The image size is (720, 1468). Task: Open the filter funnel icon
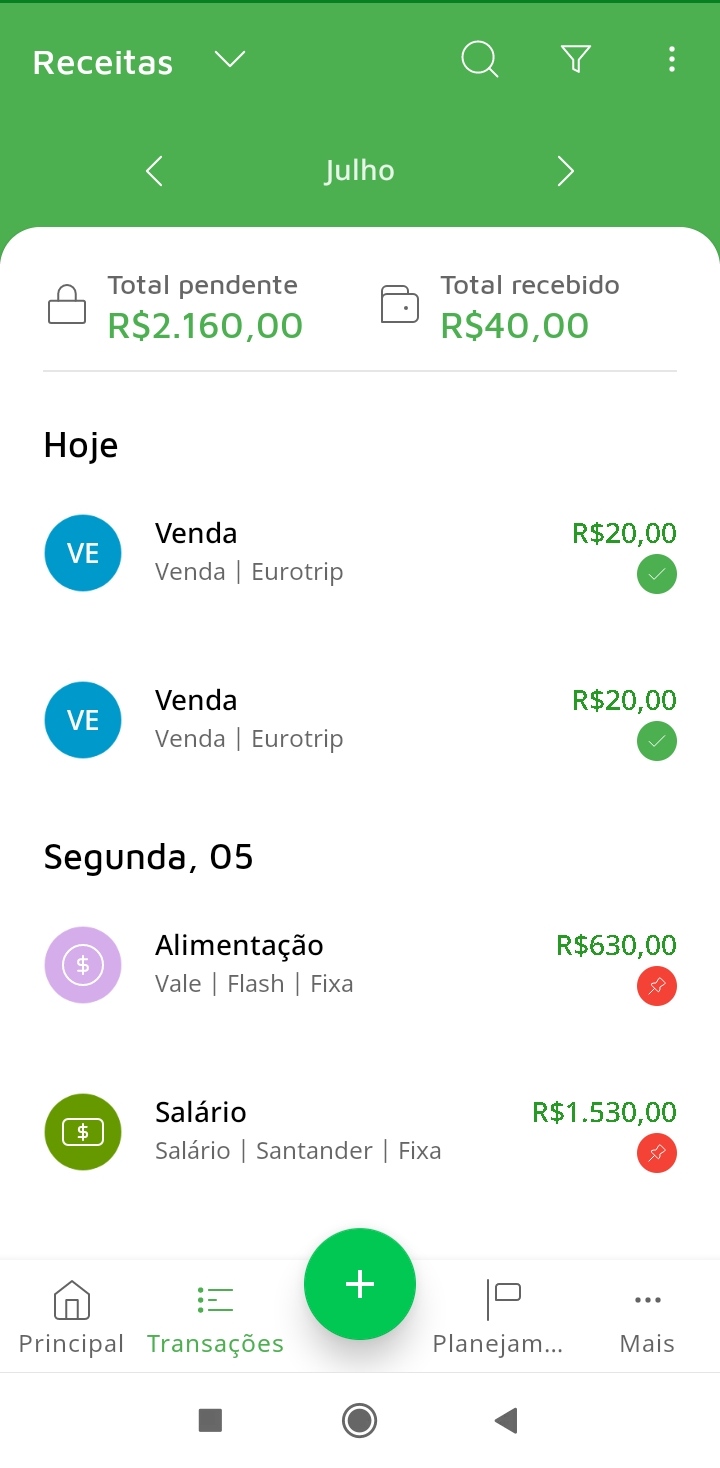576,60
